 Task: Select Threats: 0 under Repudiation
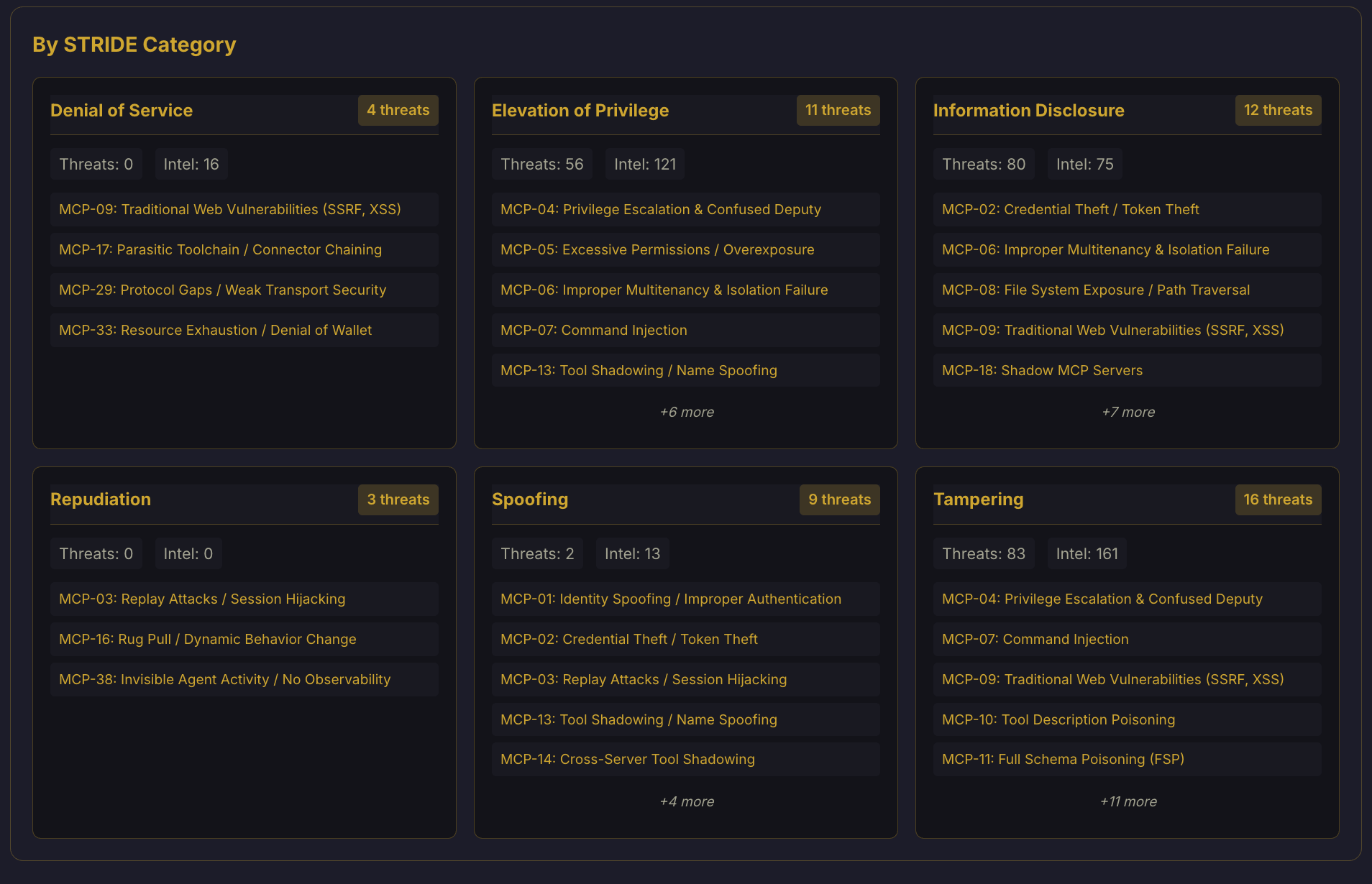pyautogui.click(x=96, y=553)
